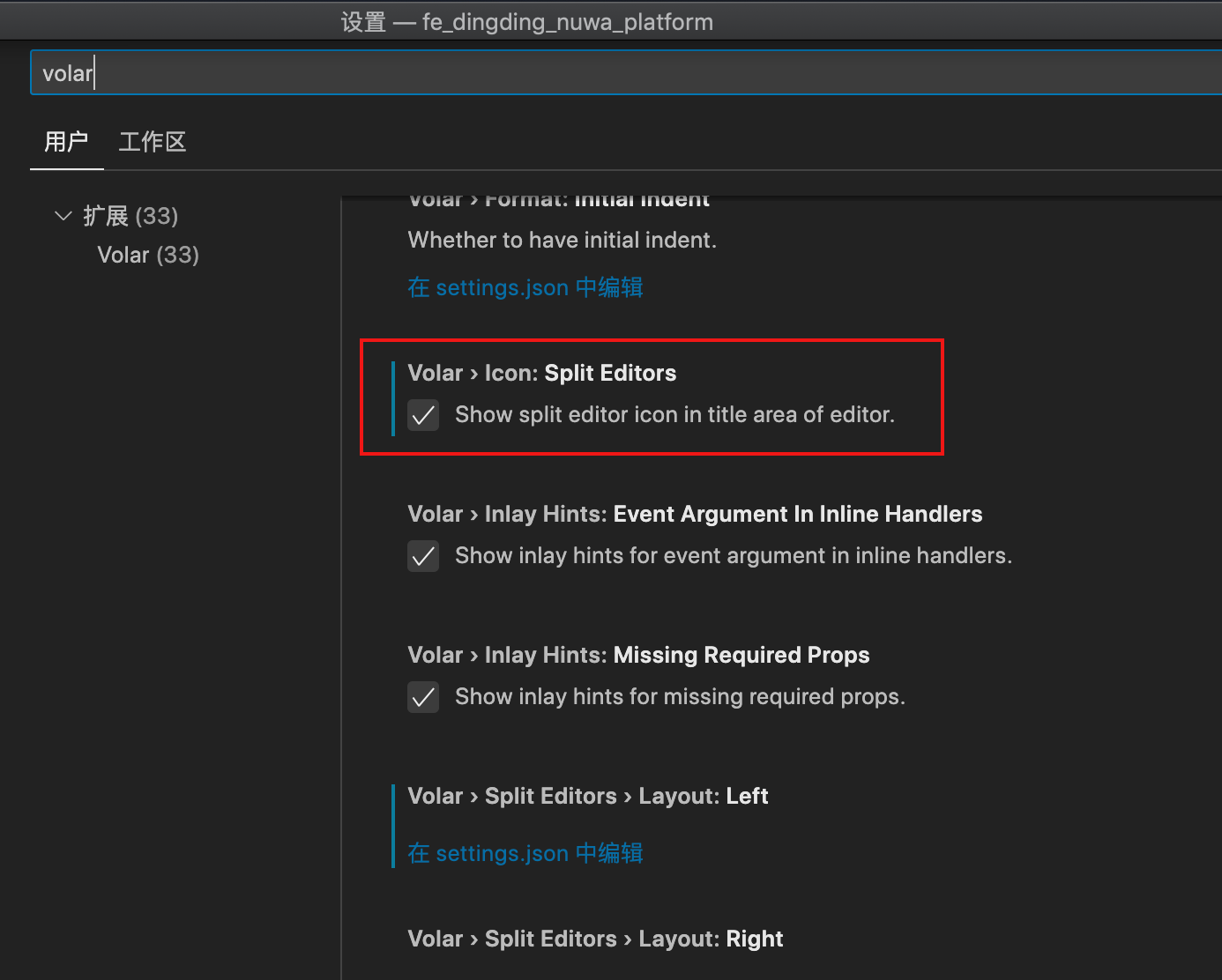Click the window title 设置 — fe_dingding_nuwa_platform
This screenshot has height=980, width=1222.
pyautogui.click(x=527, y=22)
